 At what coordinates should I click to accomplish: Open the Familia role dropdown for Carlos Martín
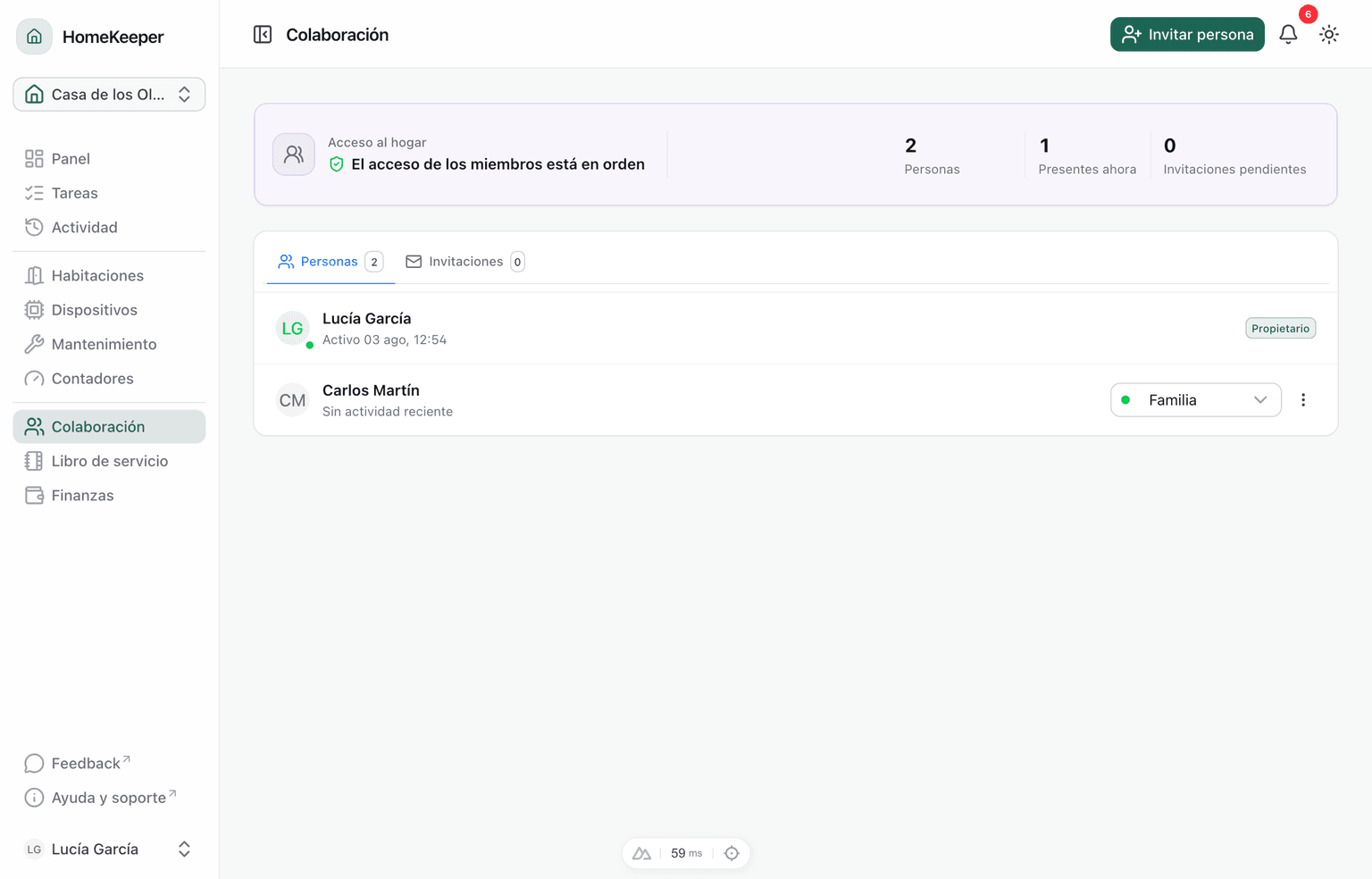click(x=1196, y=400)
